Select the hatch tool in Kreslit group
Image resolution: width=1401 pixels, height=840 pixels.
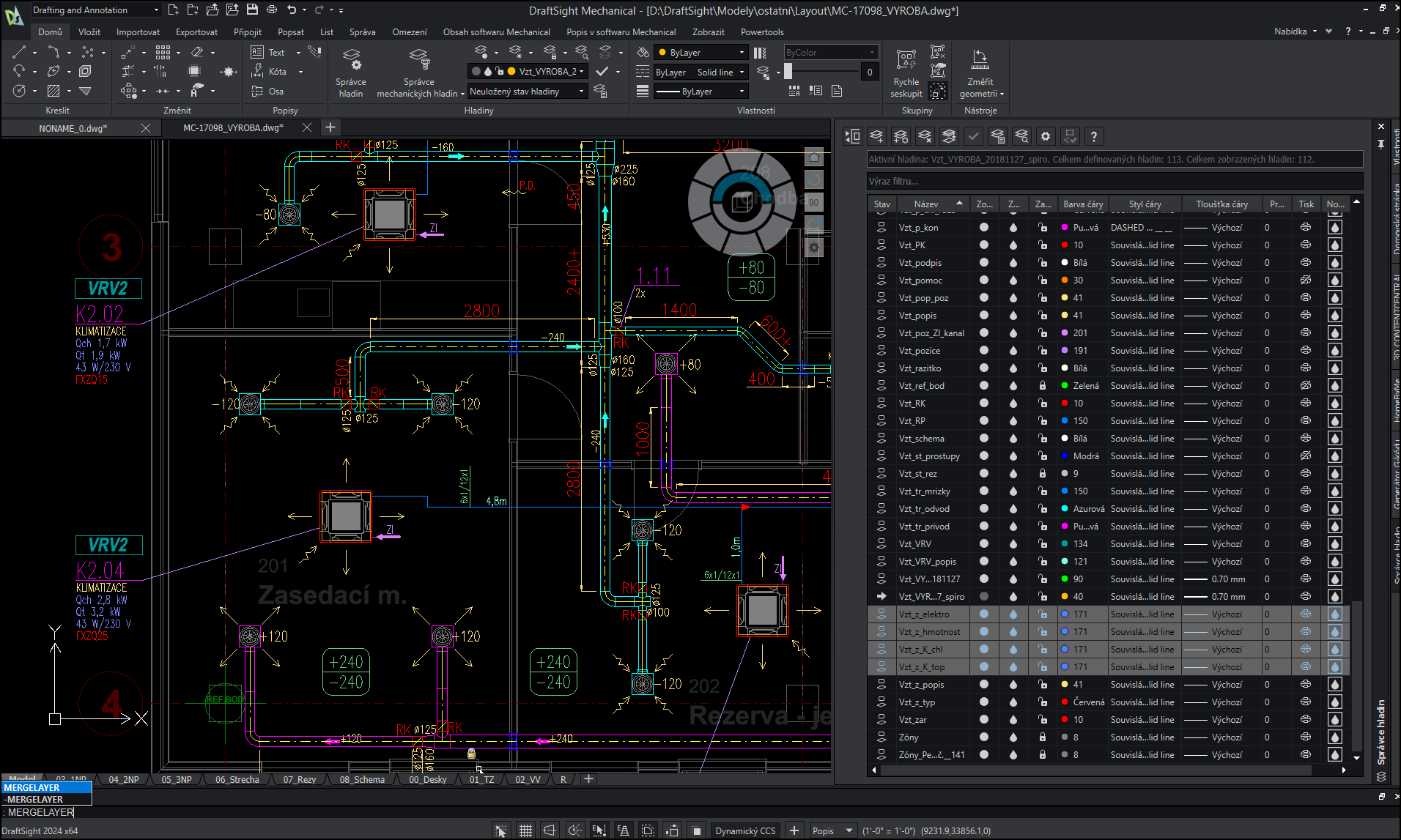53,91
